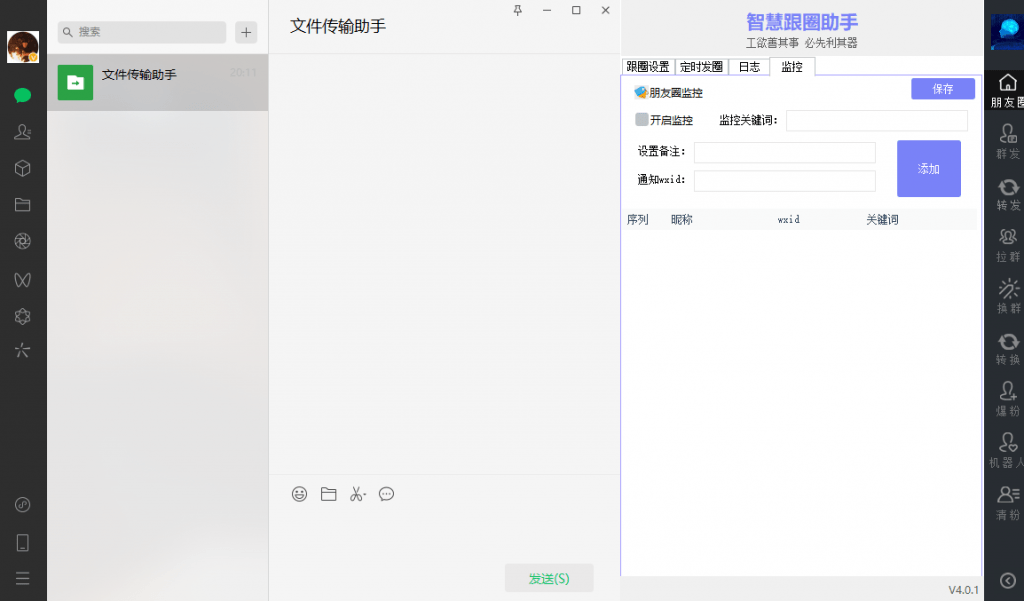Open chat history speech-bubble icon

[x=387, y=495]
